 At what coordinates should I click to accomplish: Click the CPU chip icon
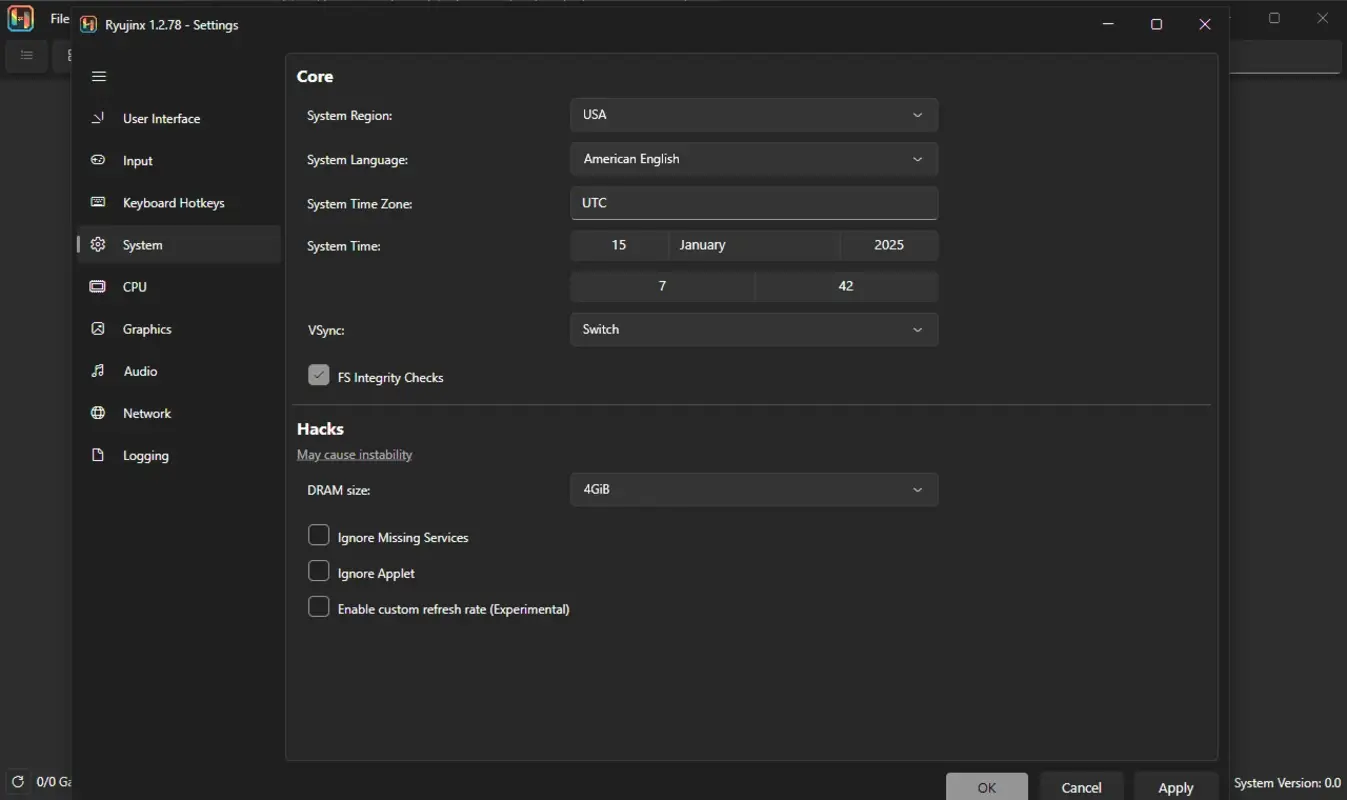(97, 287)
